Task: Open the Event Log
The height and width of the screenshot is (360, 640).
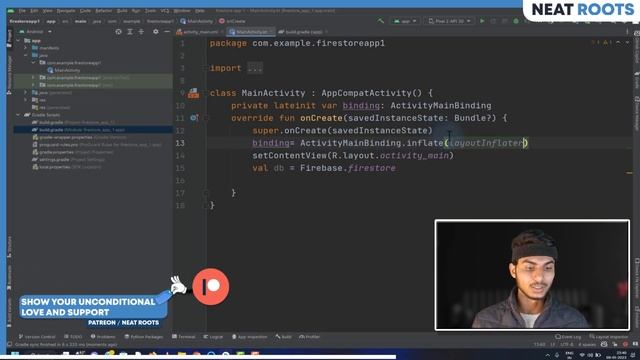Action: click(x=568, y=337)
